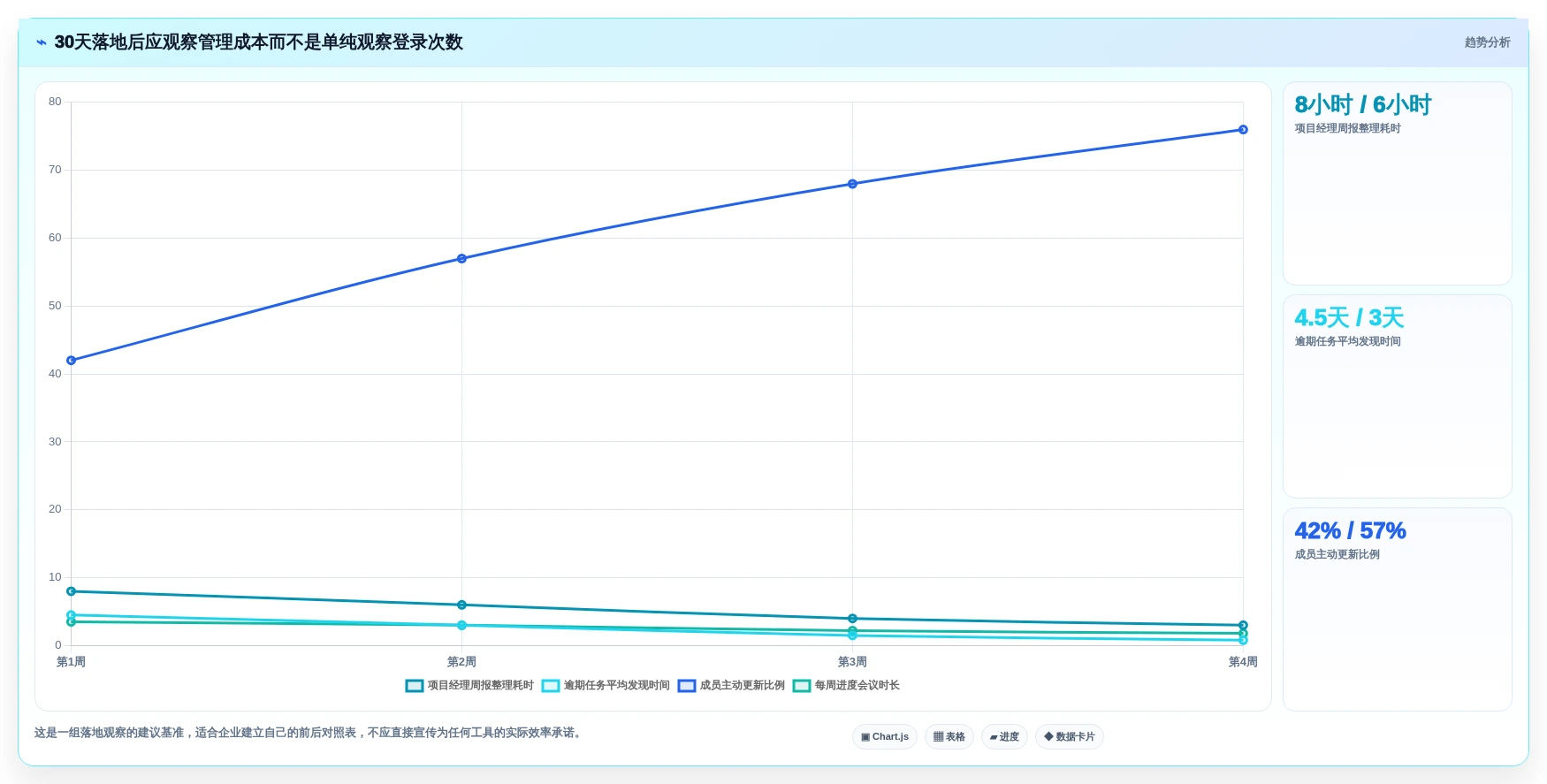1547x784 pixels.
Task: Toggle the 项目经理周报整理耗时 legend swatch
Action: coord(415,686)
